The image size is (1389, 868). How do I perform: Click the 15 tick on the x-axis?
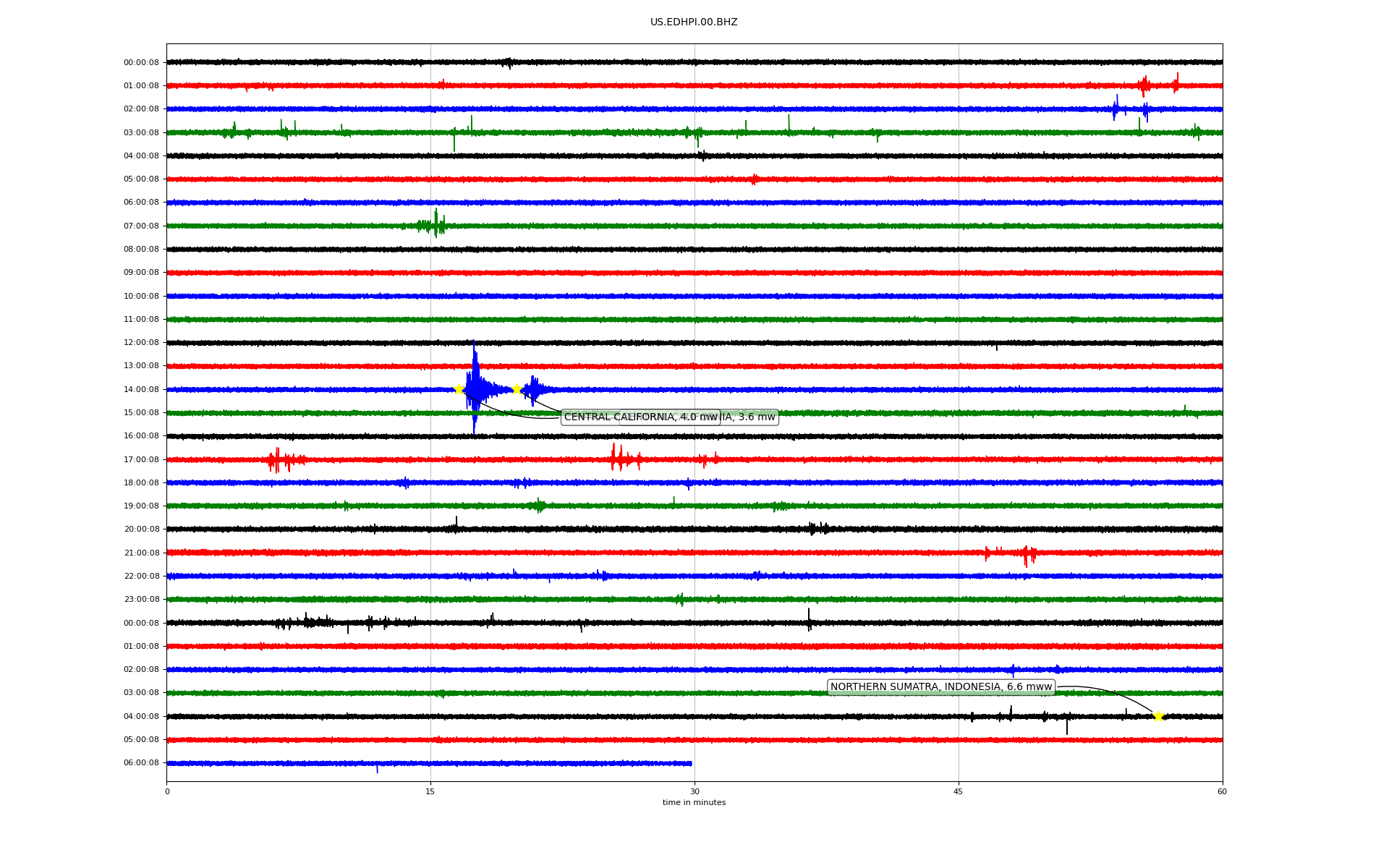pyautogui.click(x=430, y=791)
